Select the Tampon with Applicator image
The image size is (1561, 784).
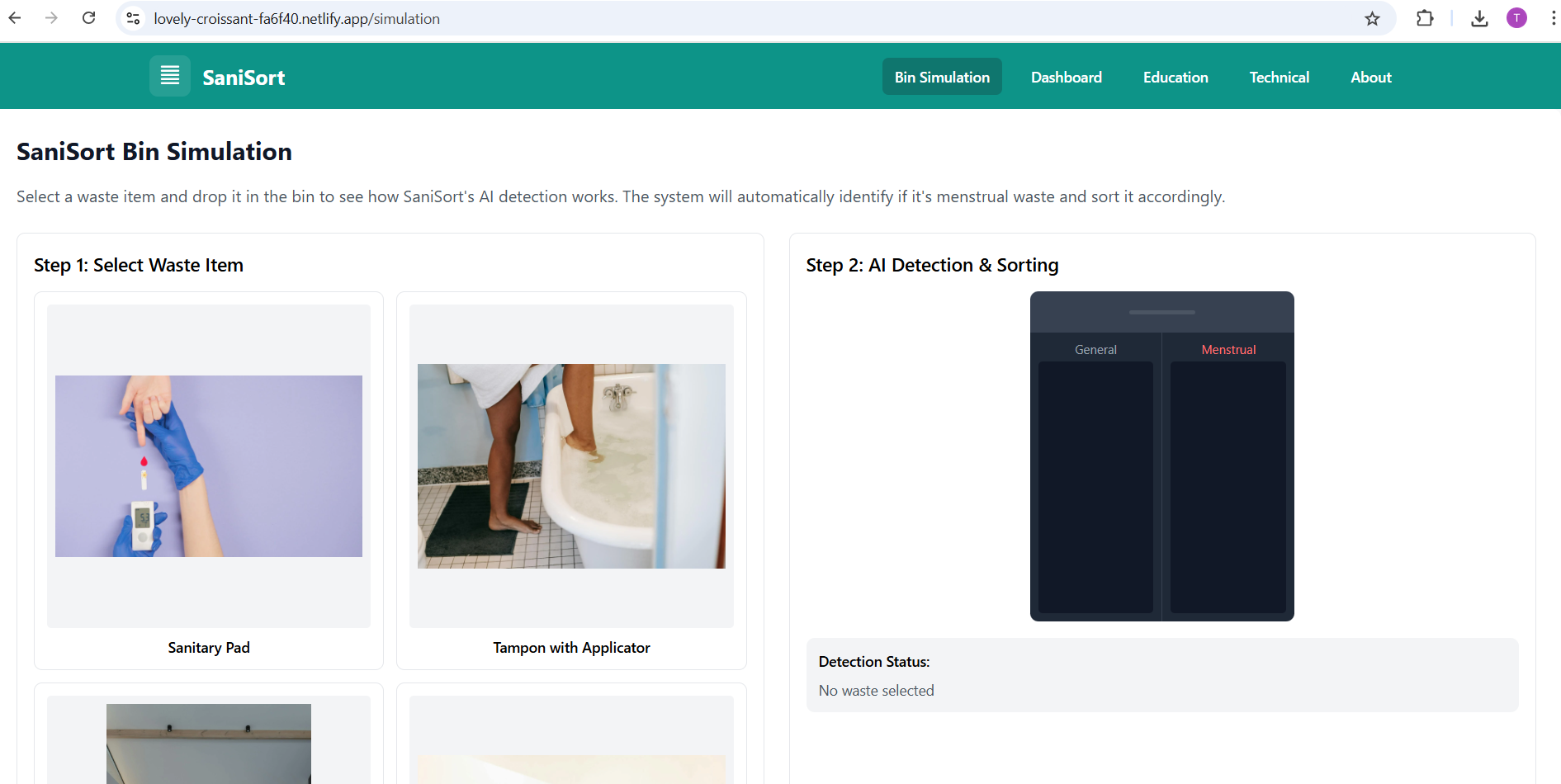tap(571, 466)
